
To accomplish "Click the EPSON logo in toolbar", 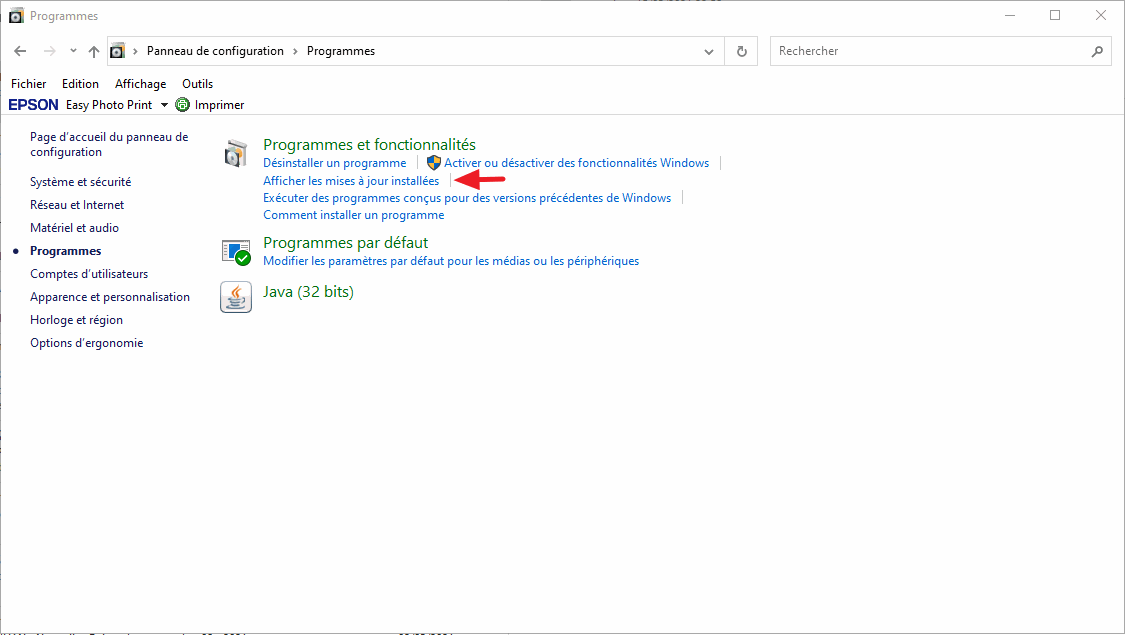I will pyautogui.click(x=34, y=105).
